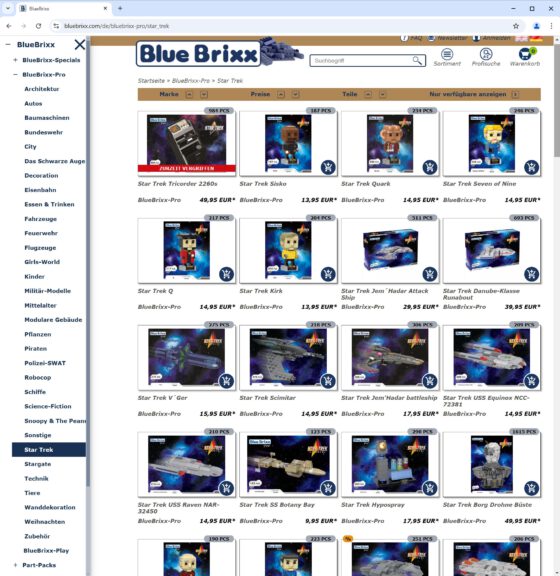This screenshot has width=560, height=576.
Task: Select Mittelalter category in sidebar
Action: tap(40, 305)
